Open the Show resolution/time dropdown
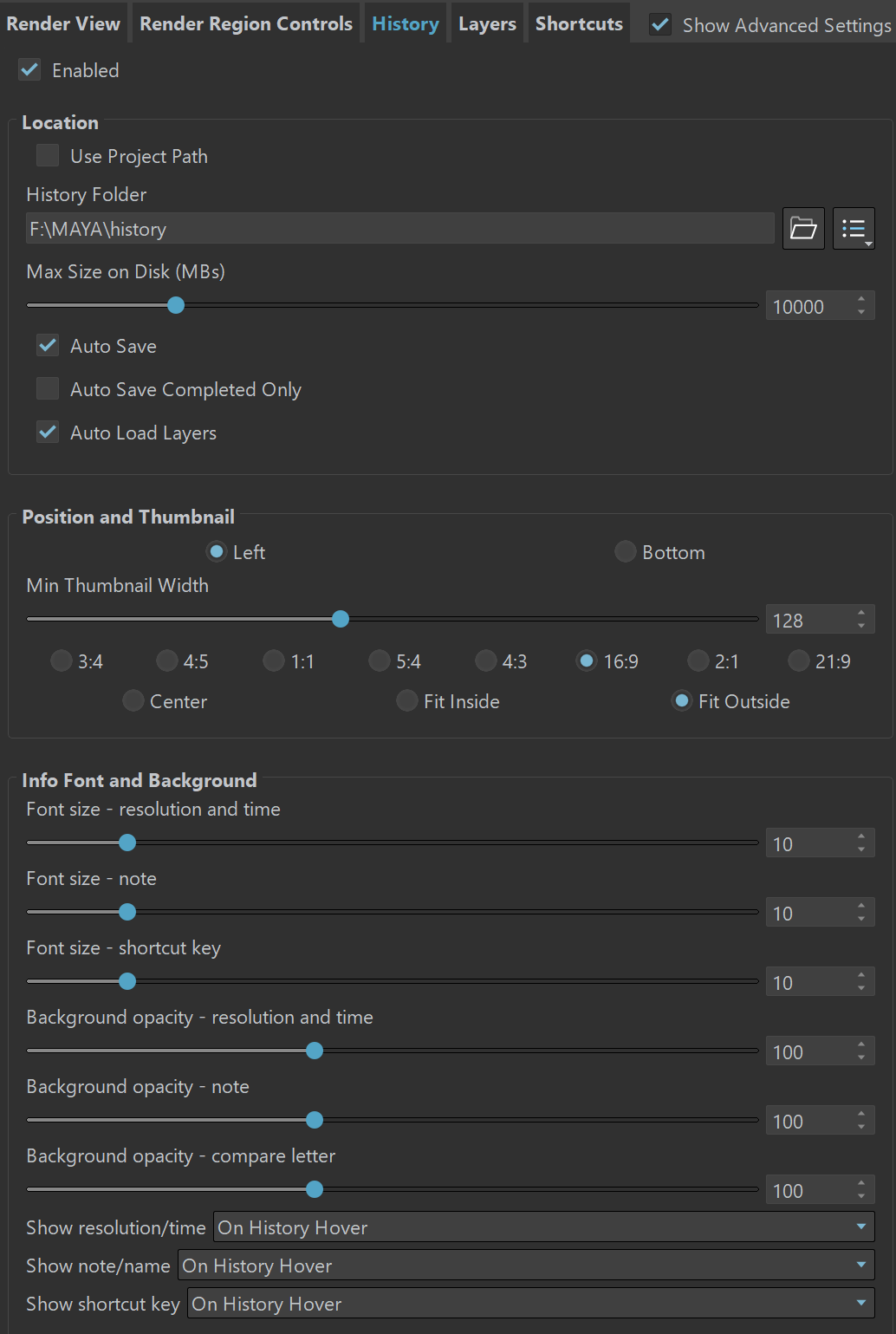This screenshot has height=1334, width=896. click(x=543, y=1227)
